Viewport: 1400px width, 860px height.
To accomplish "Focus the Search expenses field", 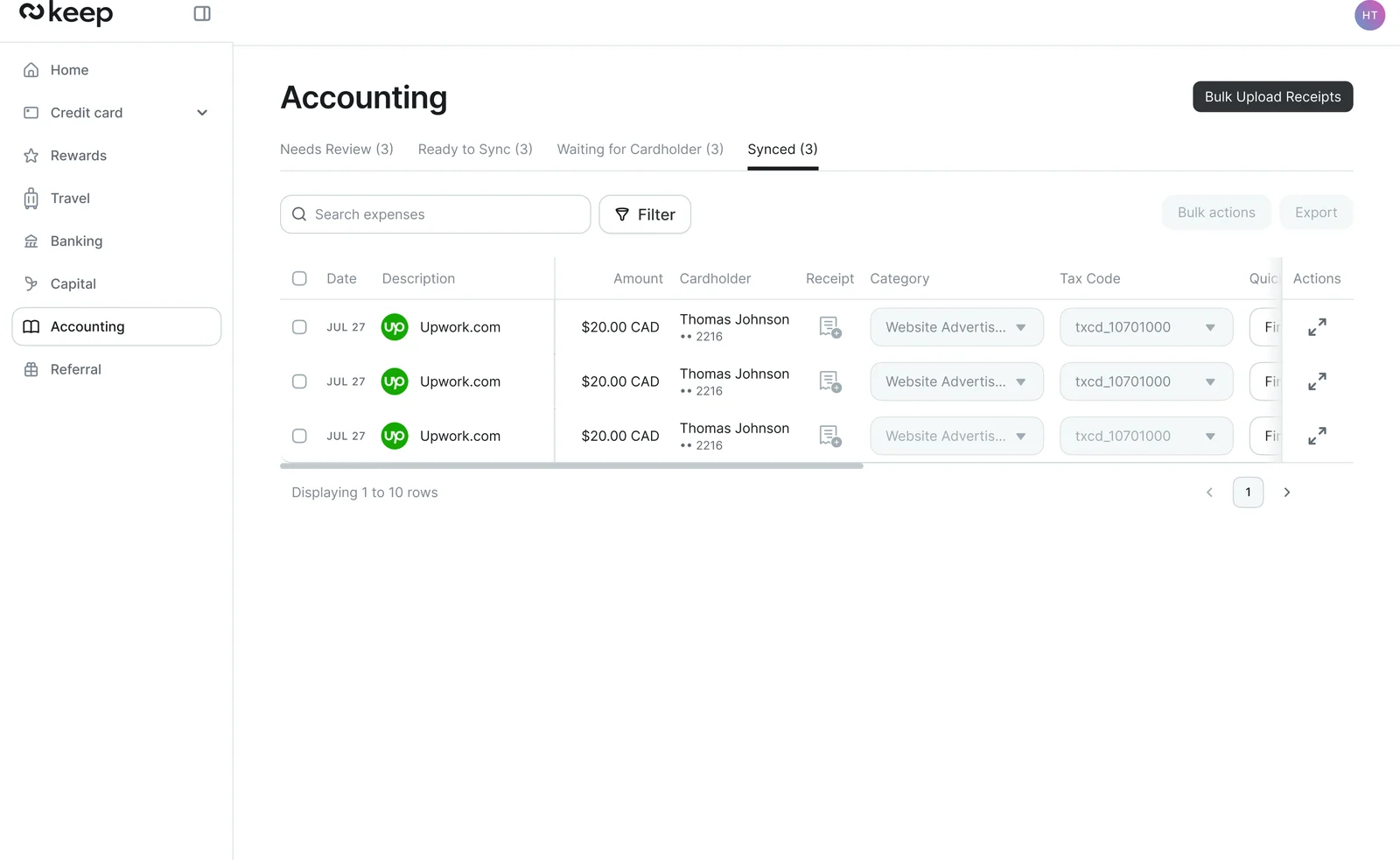I will 436,214.
